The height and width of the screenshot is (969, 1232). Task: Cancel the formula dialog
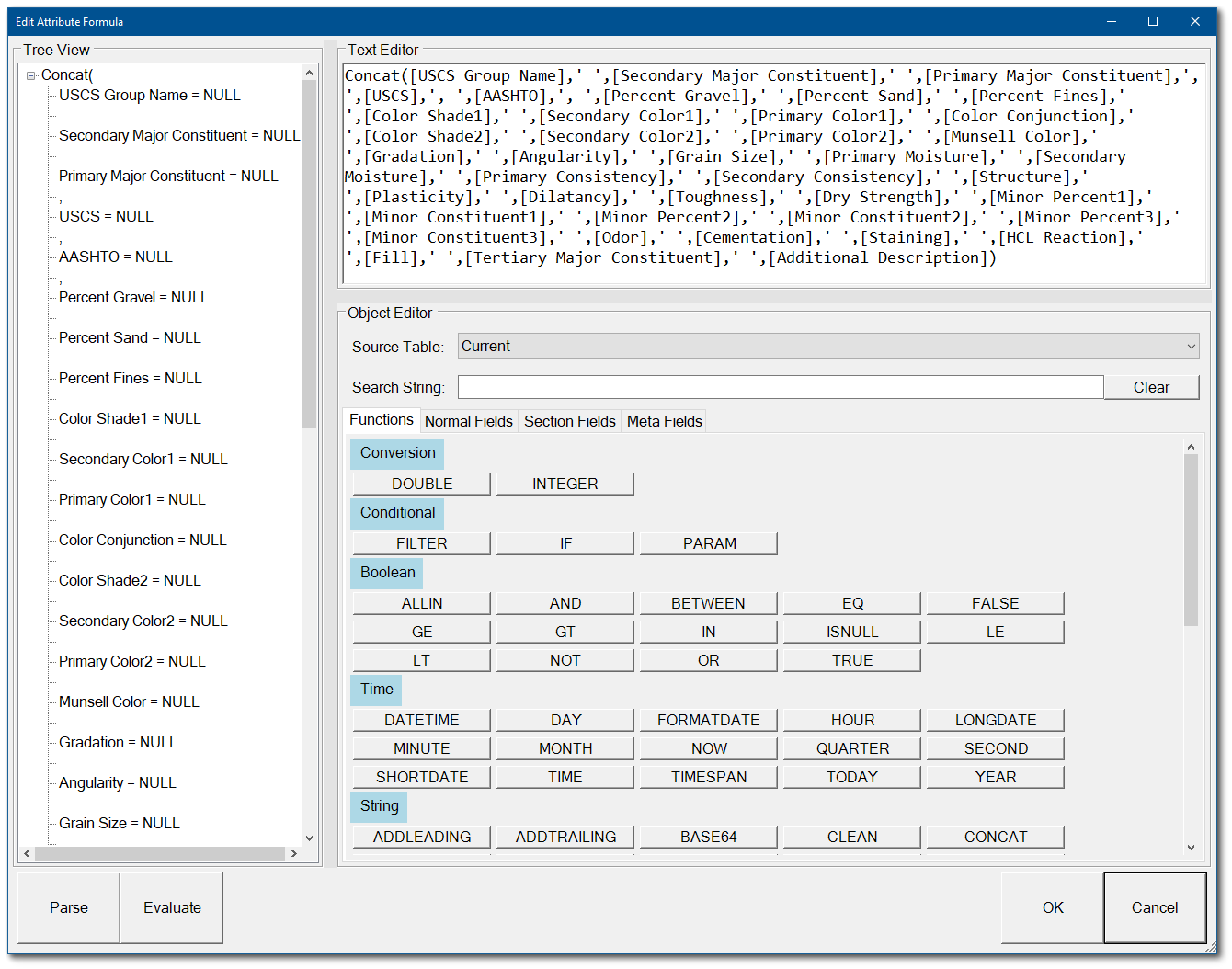click(x=1155, y=907)
